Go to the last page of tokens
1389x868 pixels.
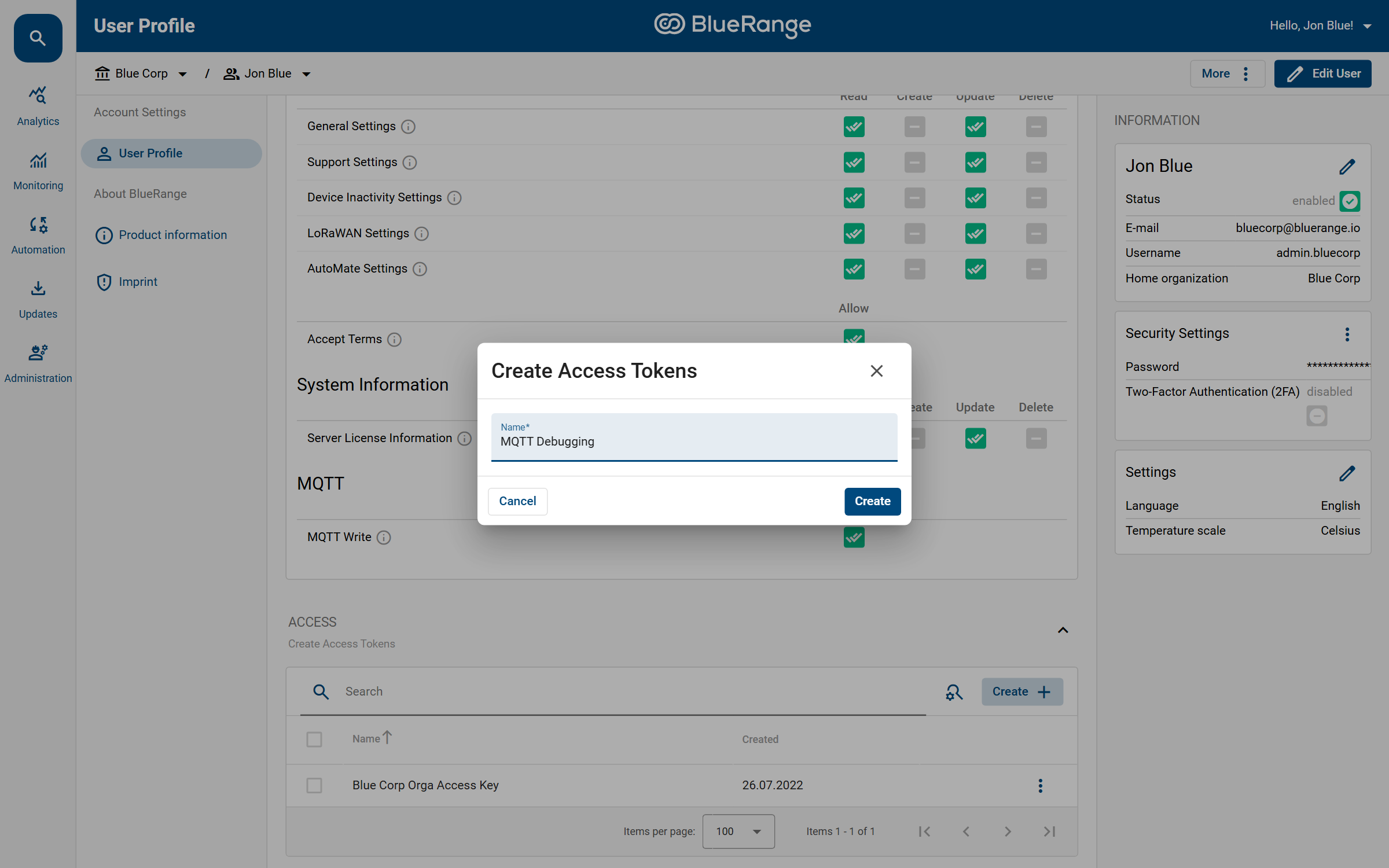click(1049, 832)
